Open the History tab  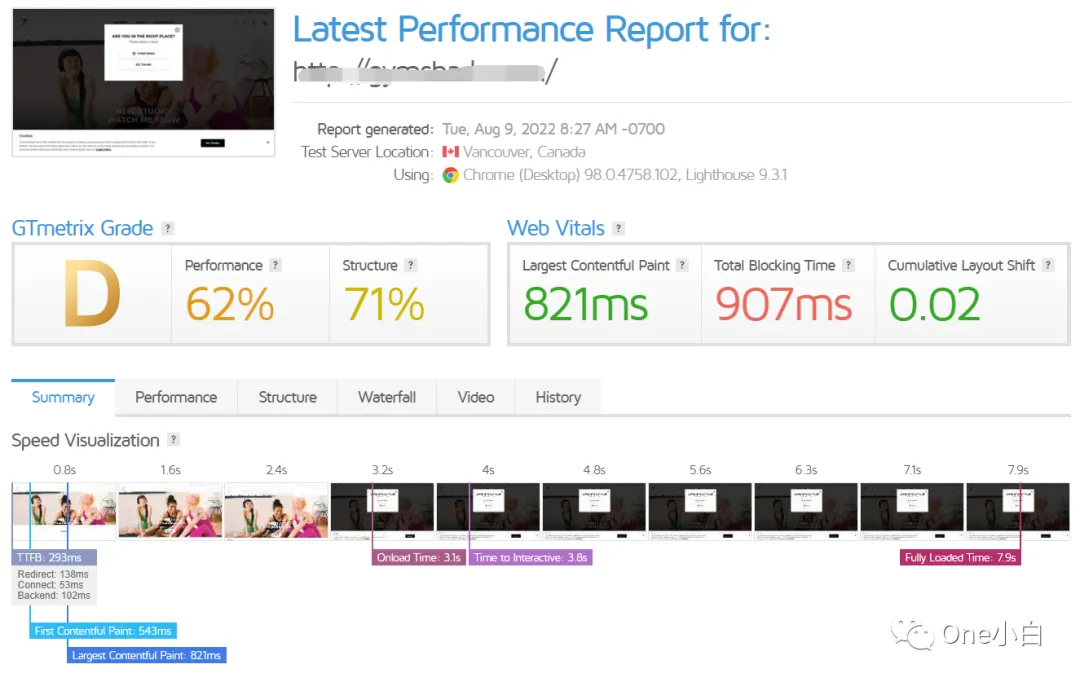click(x=558, y=397)
